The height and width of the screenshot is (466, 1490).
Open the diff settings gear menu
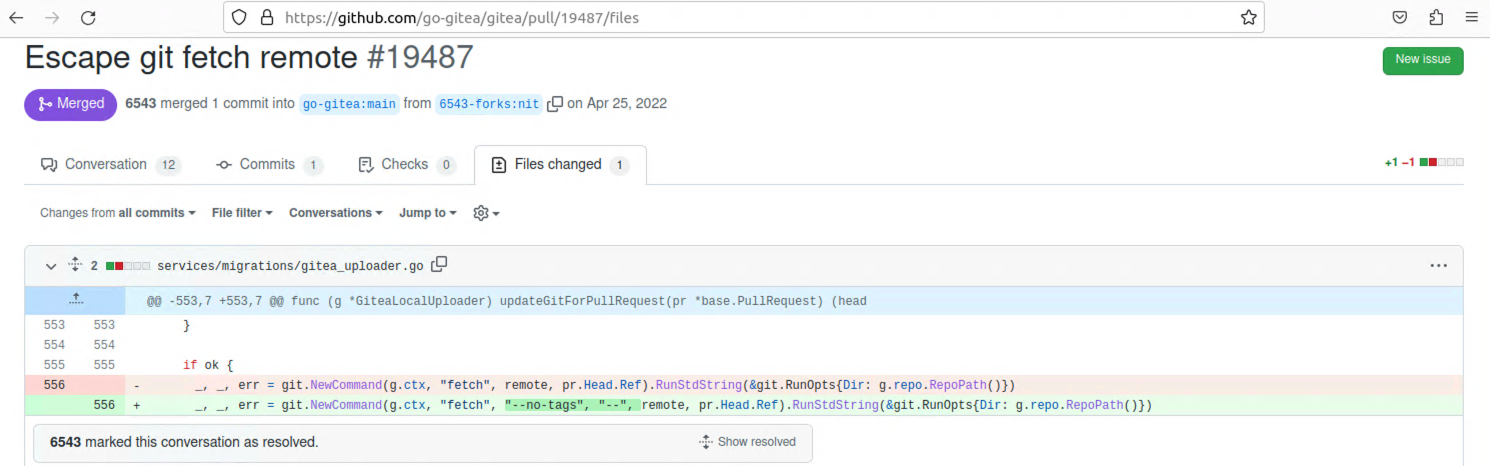[485, 213]
